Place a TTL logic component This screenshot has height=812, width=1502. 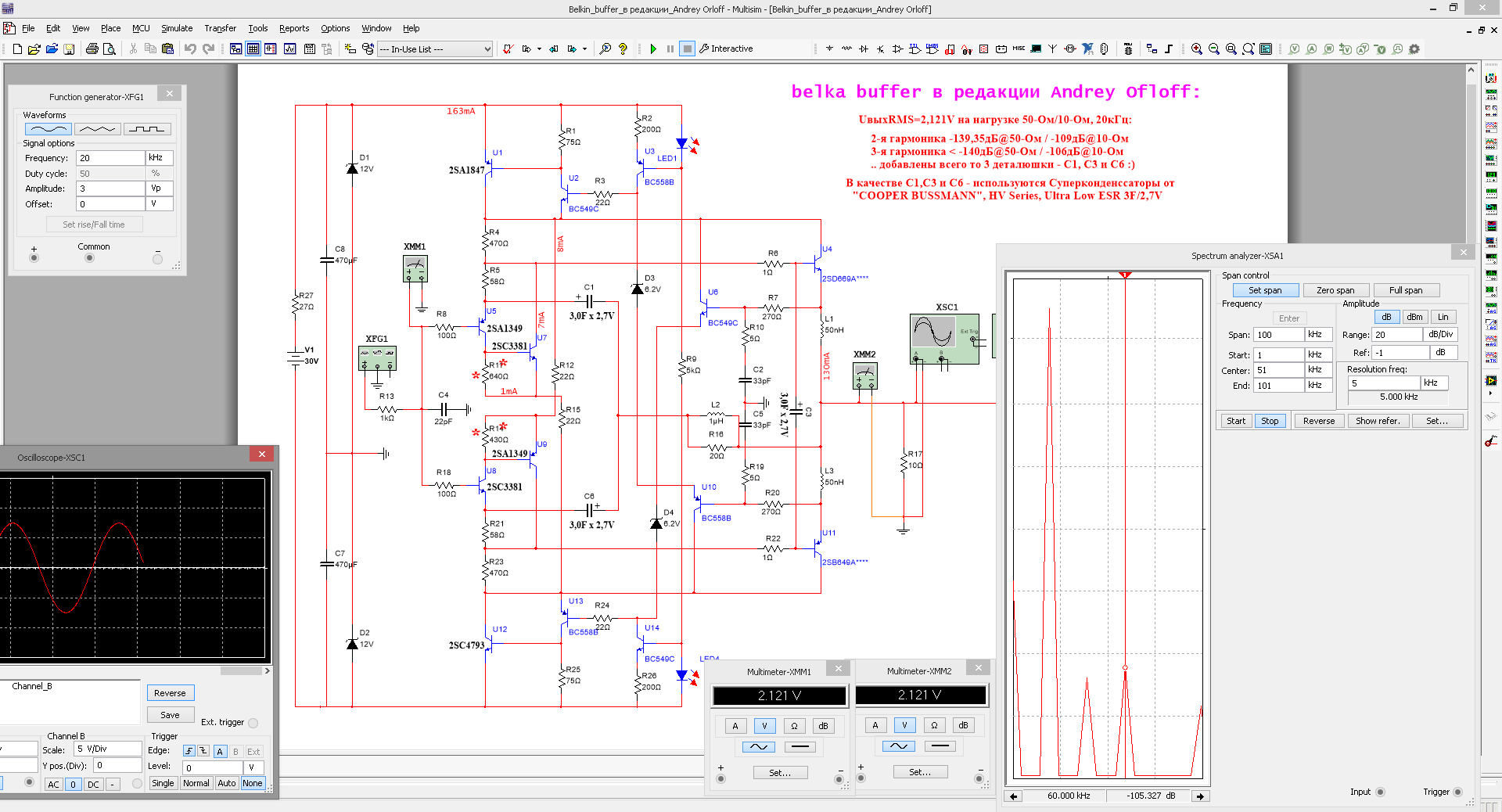point(915,49)
